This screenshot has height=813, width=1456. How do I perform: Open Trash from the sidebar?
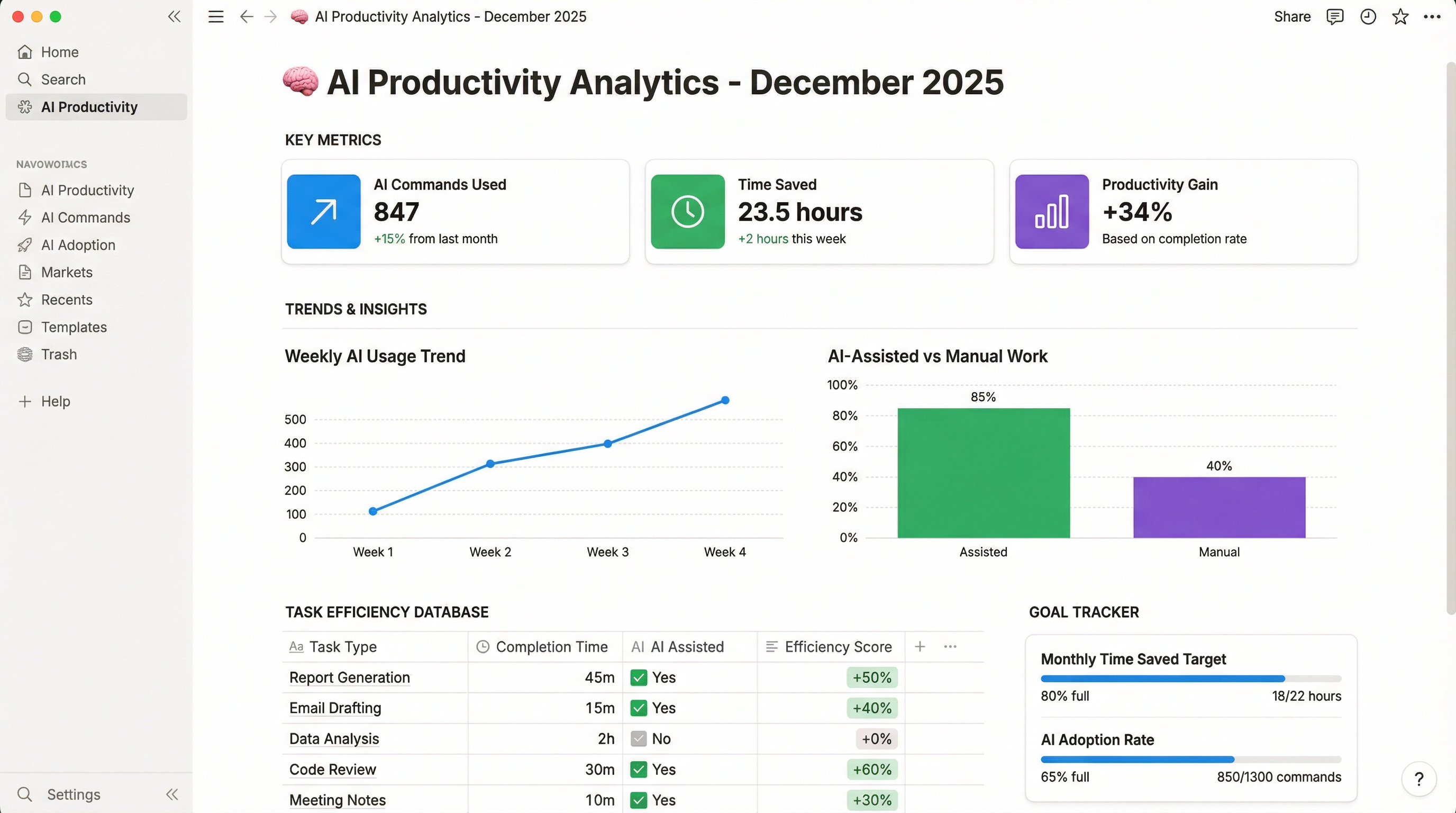(x=58, y=355)
